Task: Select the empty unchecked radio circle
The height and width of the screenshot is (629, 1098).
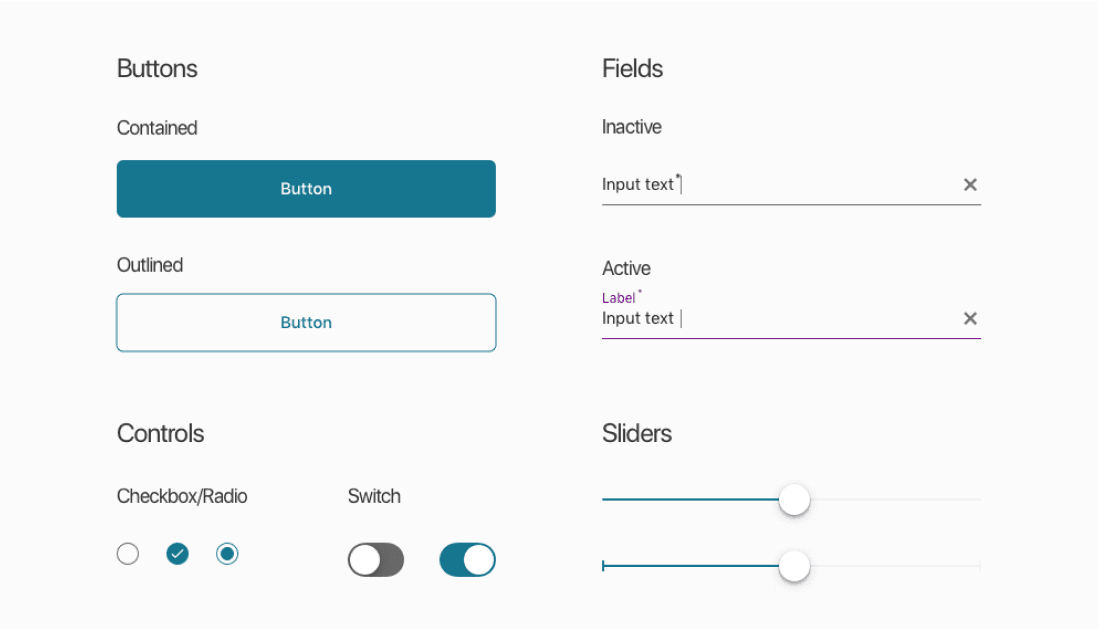Action: tap(127, 553)
